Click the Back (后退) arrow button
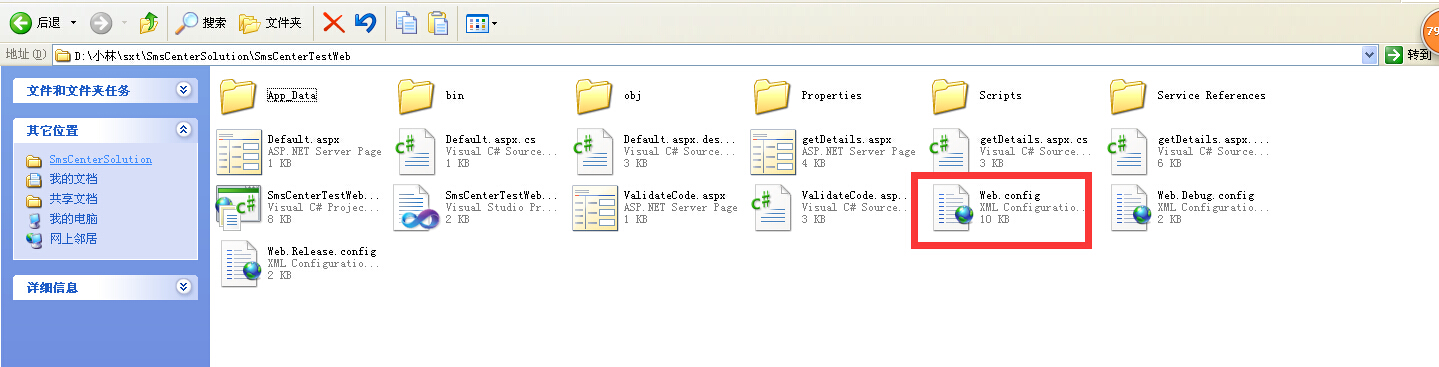The width and height of the screenshot is (1439, 367). 21,22
